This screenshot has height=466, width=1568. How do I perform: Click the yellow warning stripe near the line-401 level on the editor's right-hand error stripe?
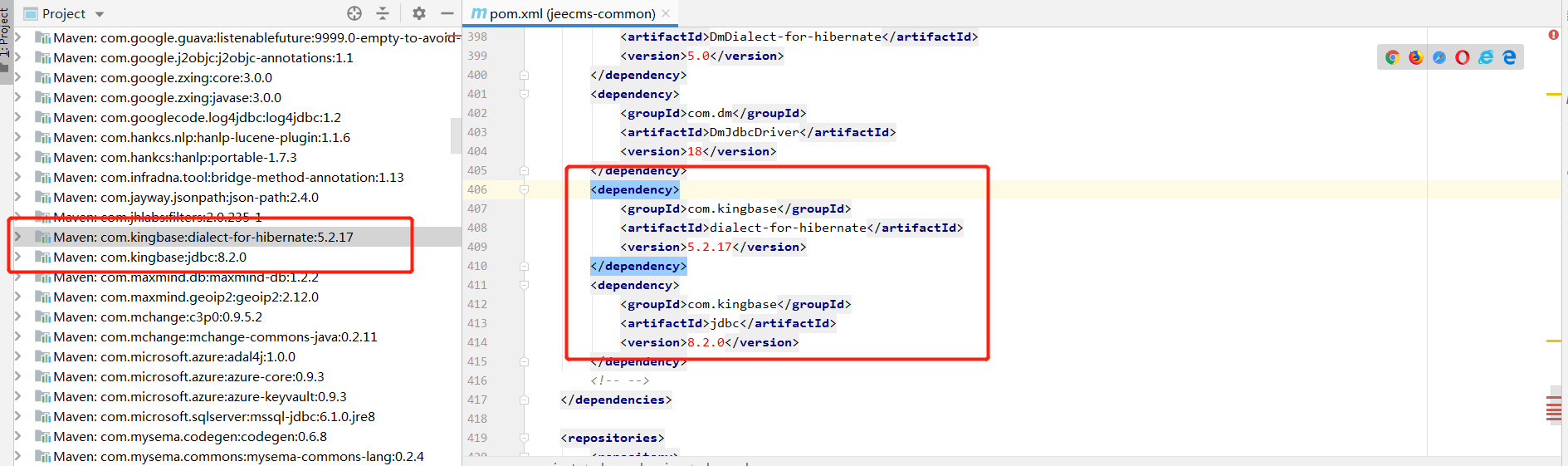pos(1554,95)
